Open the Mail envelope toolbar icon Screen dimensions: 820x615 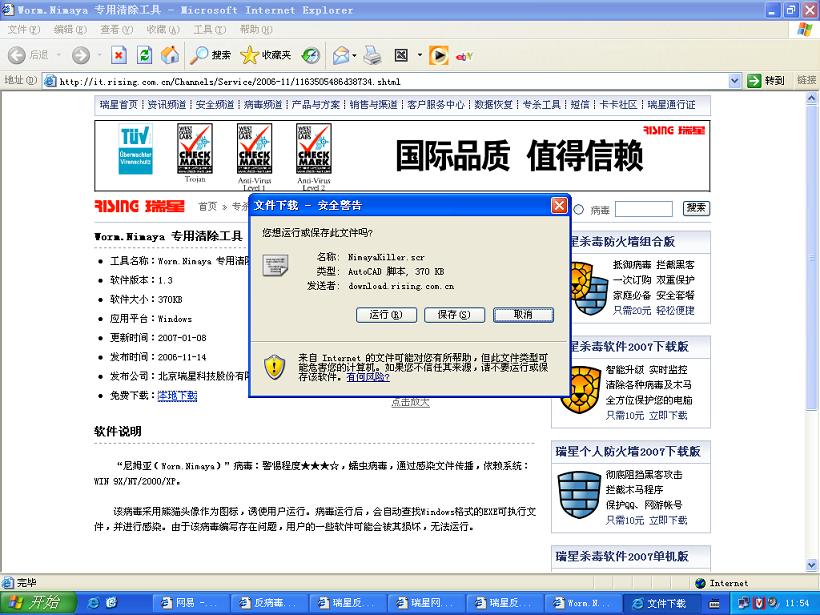point(341,55)
